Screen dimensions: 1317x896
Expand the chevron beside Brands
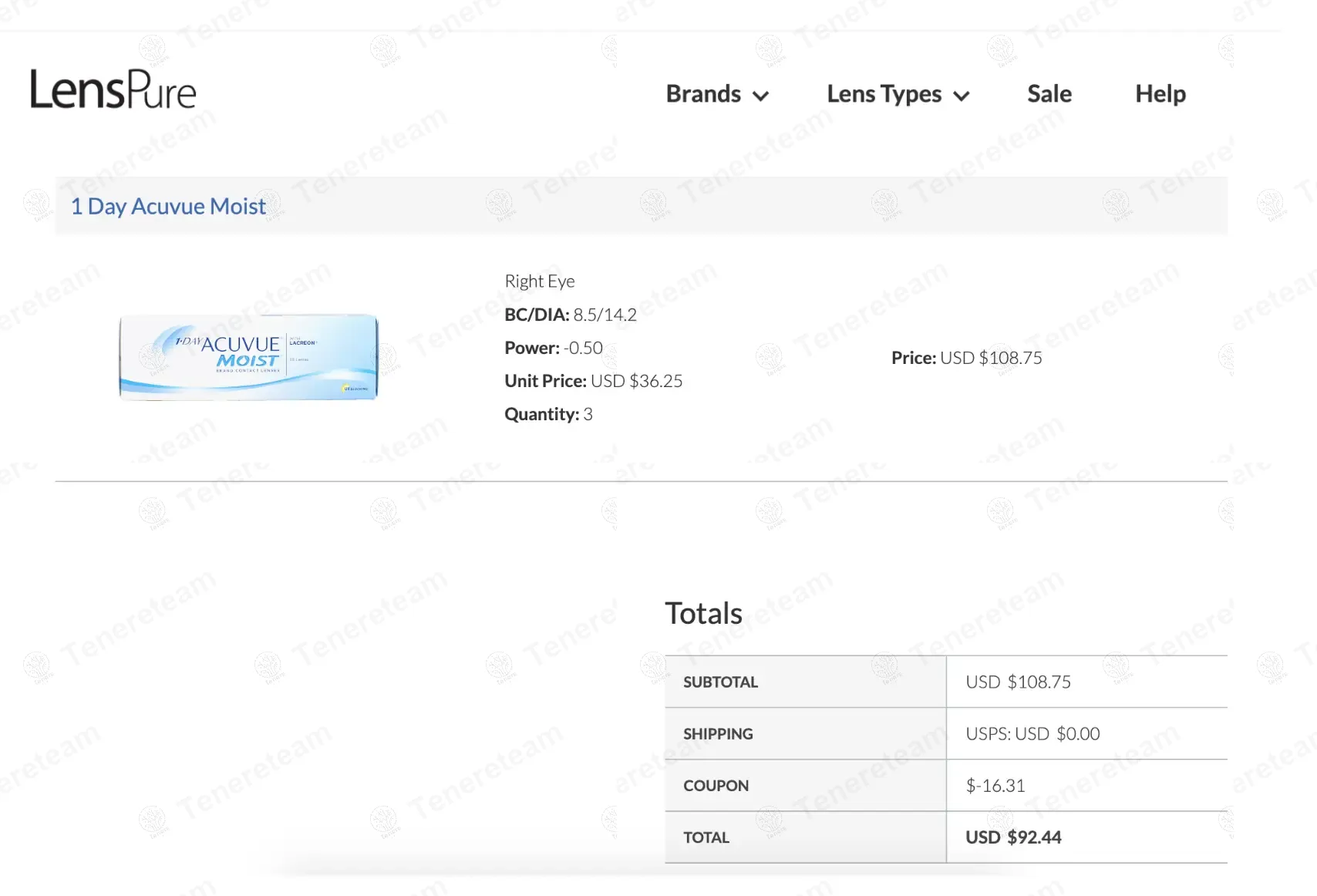(x=761, y=96)
